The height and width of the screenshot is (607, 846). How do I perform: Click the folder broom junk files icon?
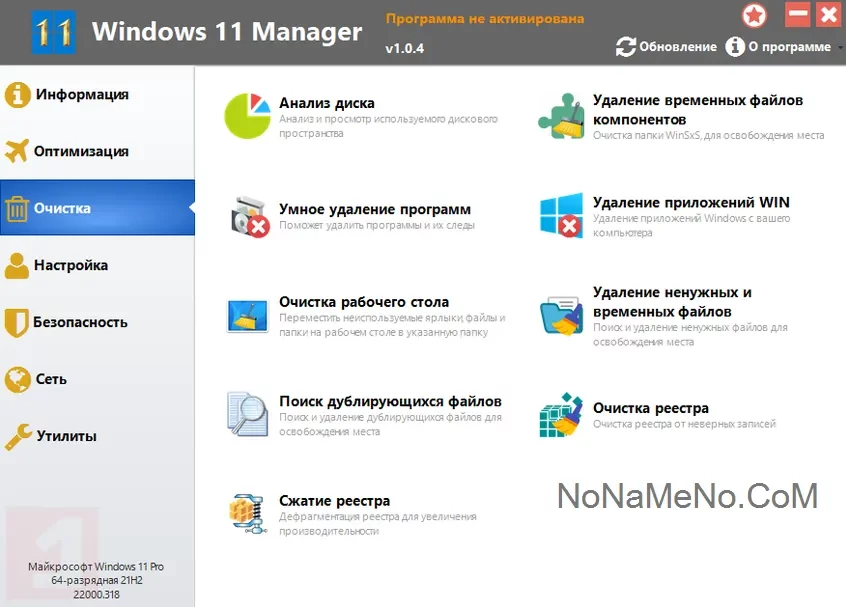(x=561, y=315)
